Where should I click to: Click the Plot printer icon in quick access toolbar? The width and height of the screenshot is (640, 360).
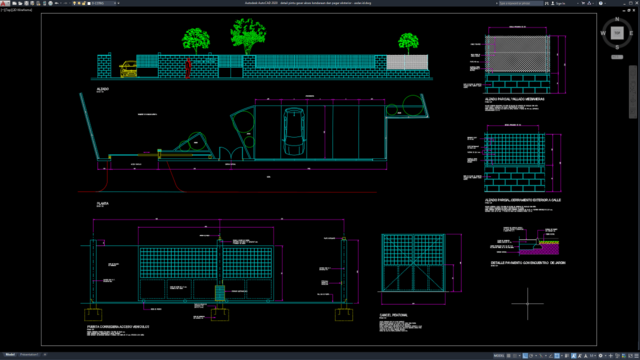pyautogui.click(x=51, y=3)
